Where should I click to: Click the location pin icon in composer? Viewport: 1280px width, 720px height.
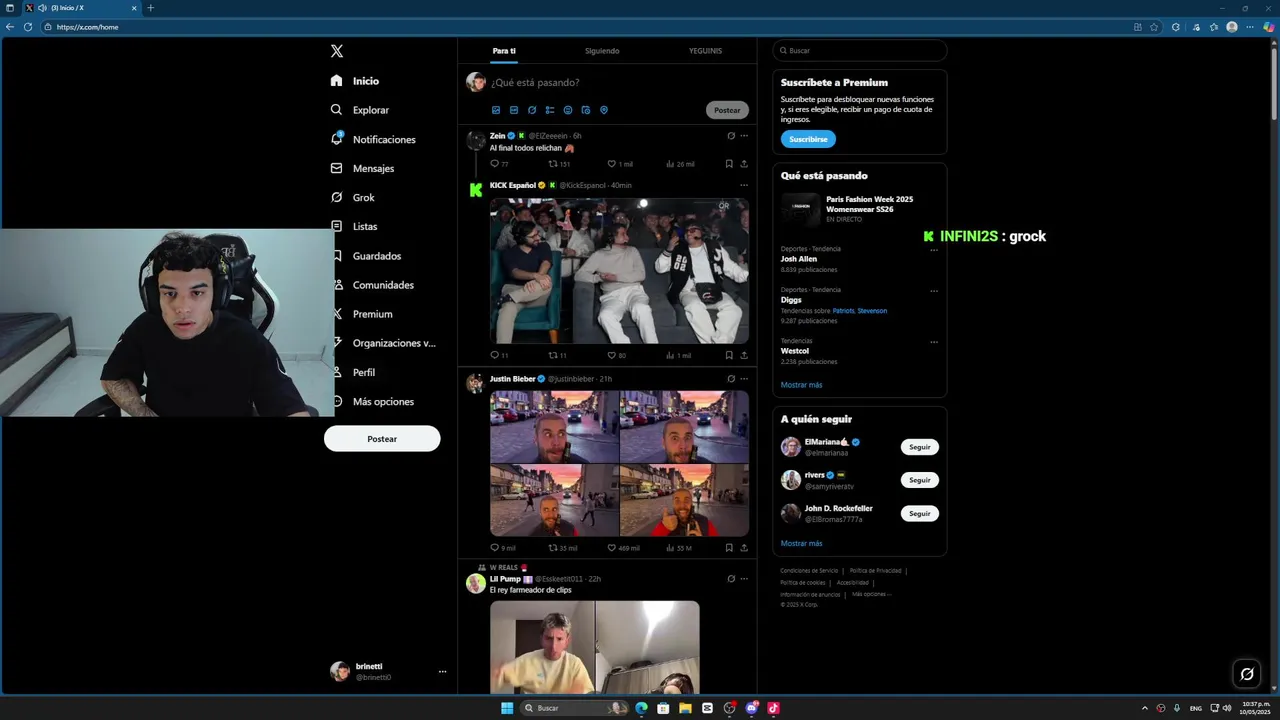pos(604,110)
